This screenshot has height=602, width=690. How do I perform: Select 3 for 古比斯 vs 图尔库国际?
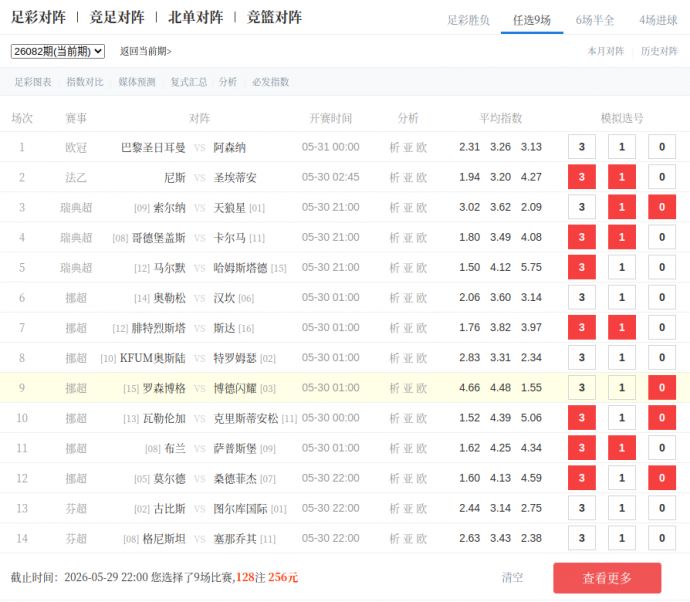[582, 508]
